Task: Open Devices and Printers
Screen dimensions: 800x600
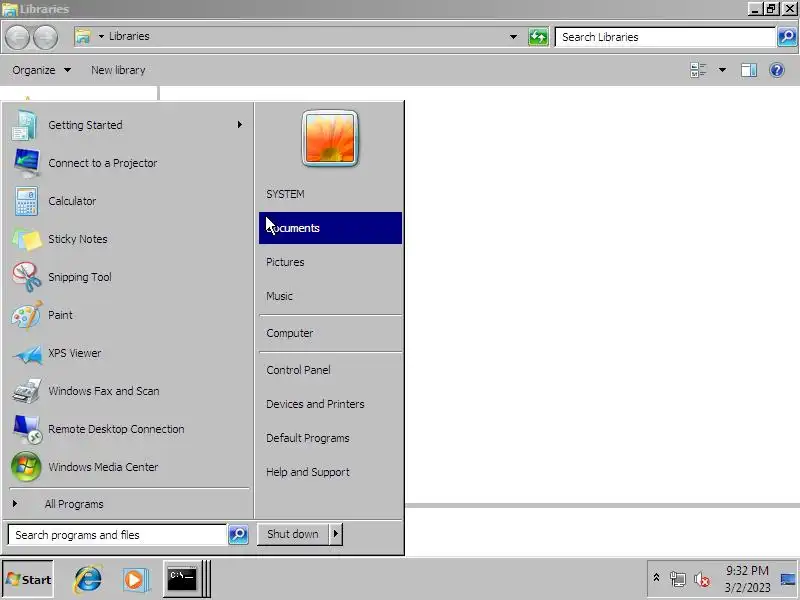Action: coord(330,404)
